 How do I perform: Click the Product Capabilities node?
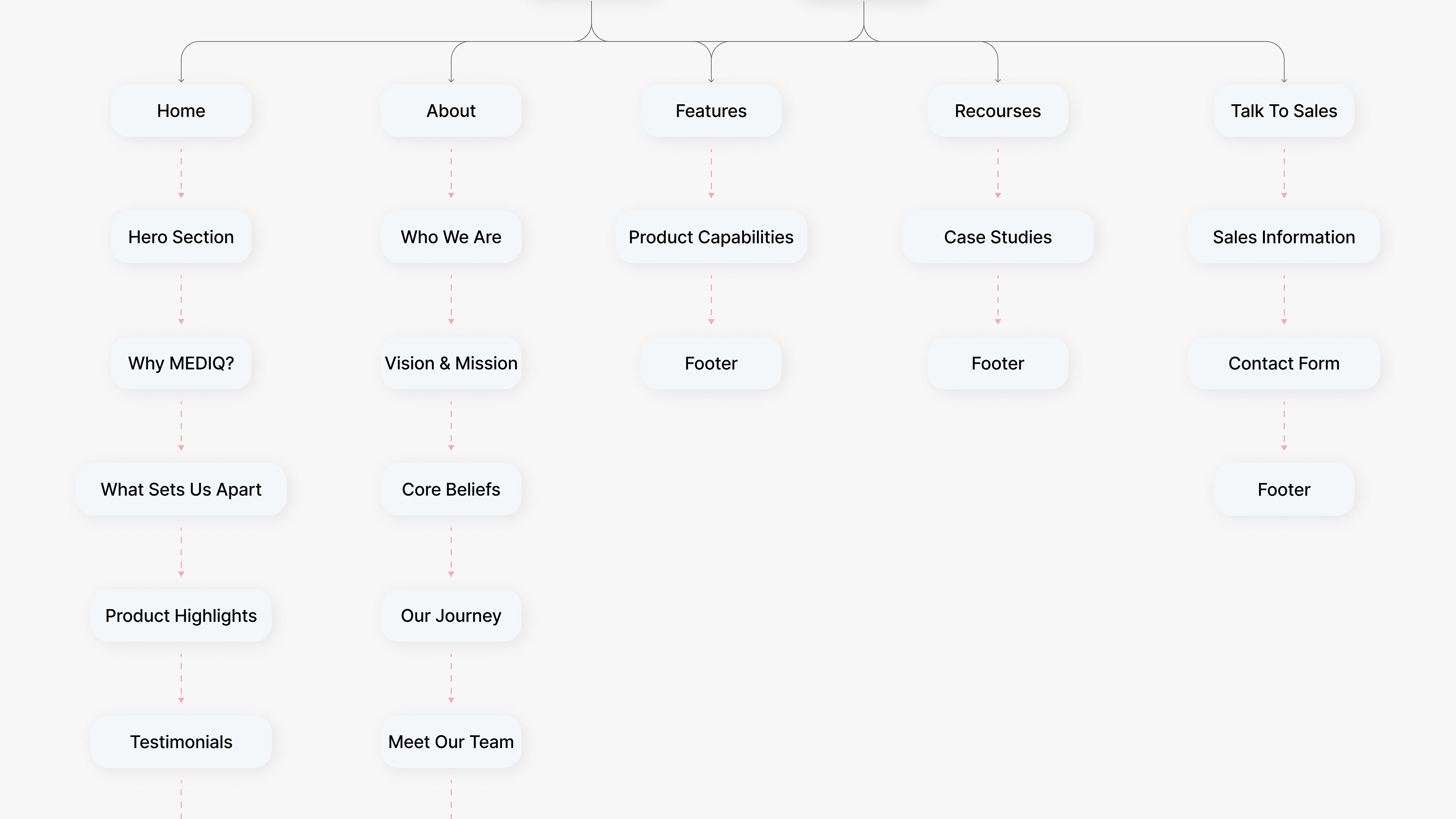click(x=711, y=237)
